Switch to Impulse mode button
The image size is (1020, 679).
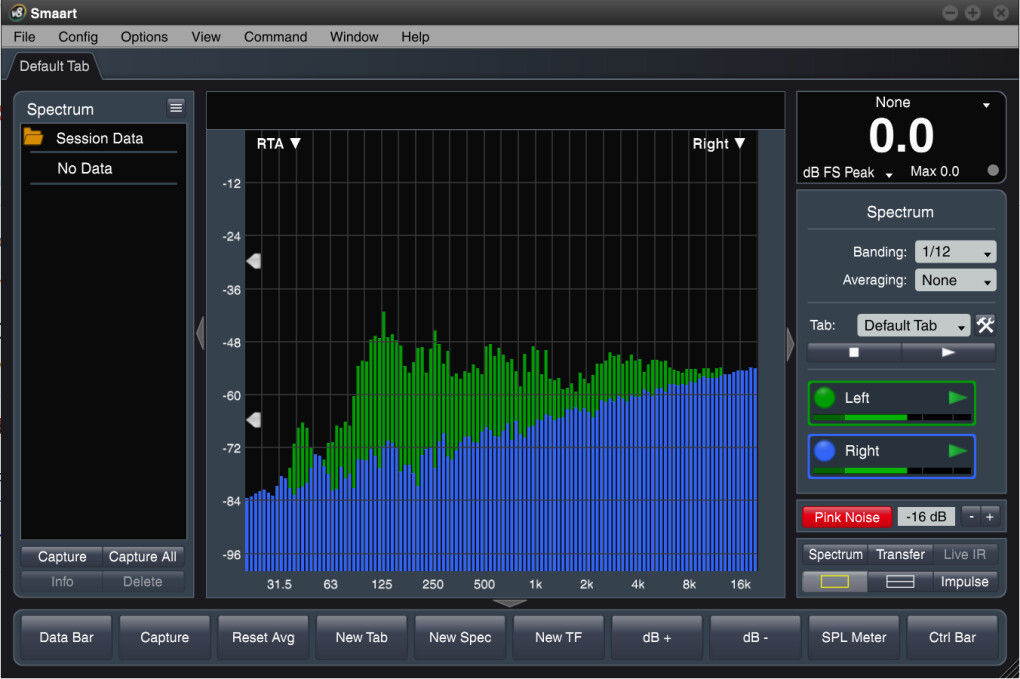tap(965, 581)
